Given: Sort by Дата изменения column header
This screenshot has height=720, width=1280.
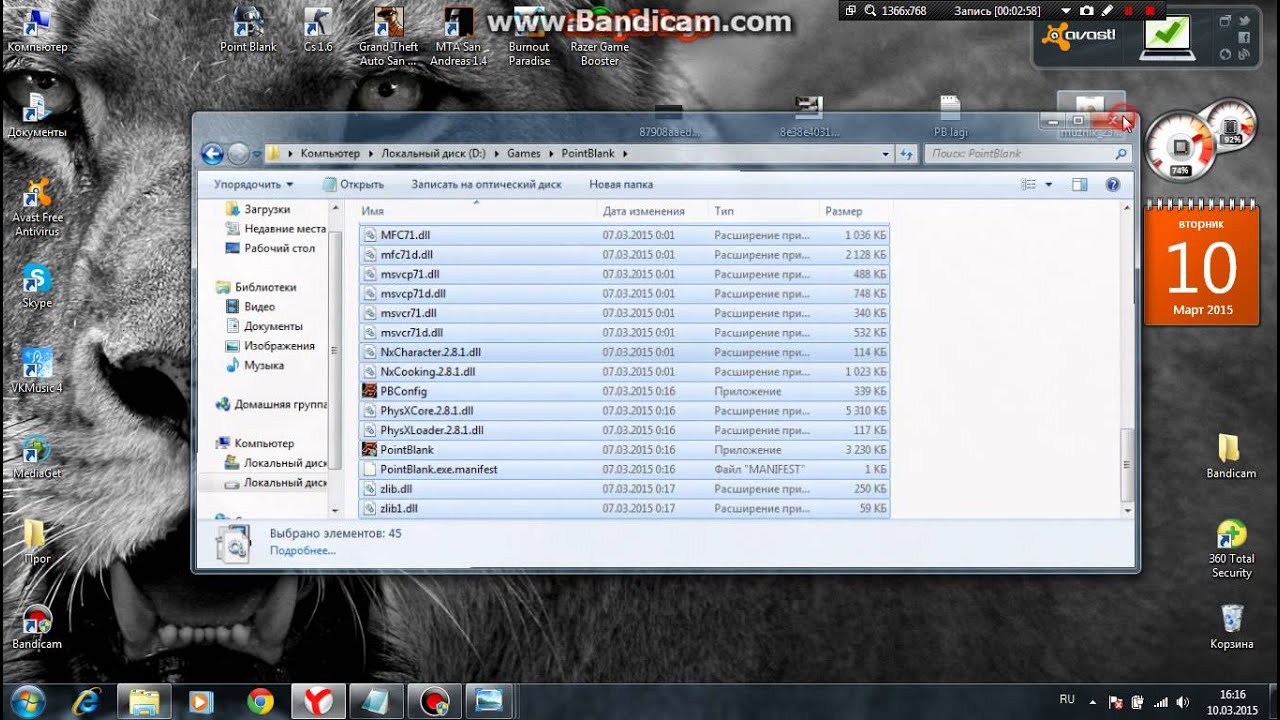Looking at the screenshot, I should [x=653, y=211].
